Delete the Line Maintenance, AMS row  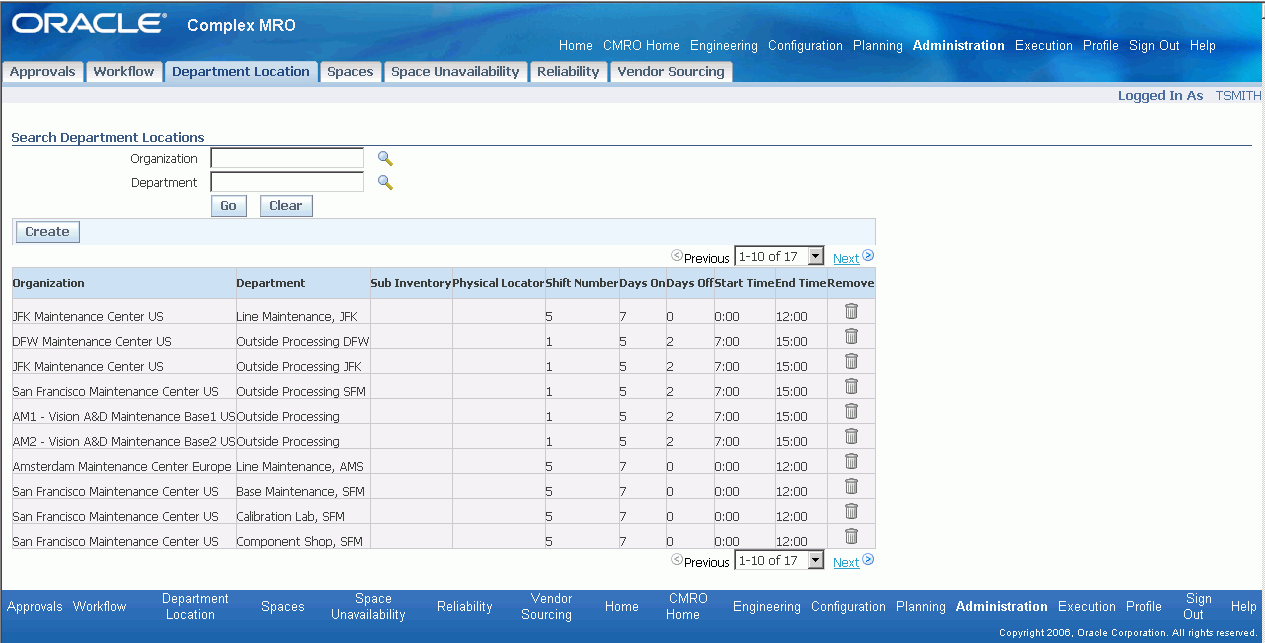[x=851, y=461]
